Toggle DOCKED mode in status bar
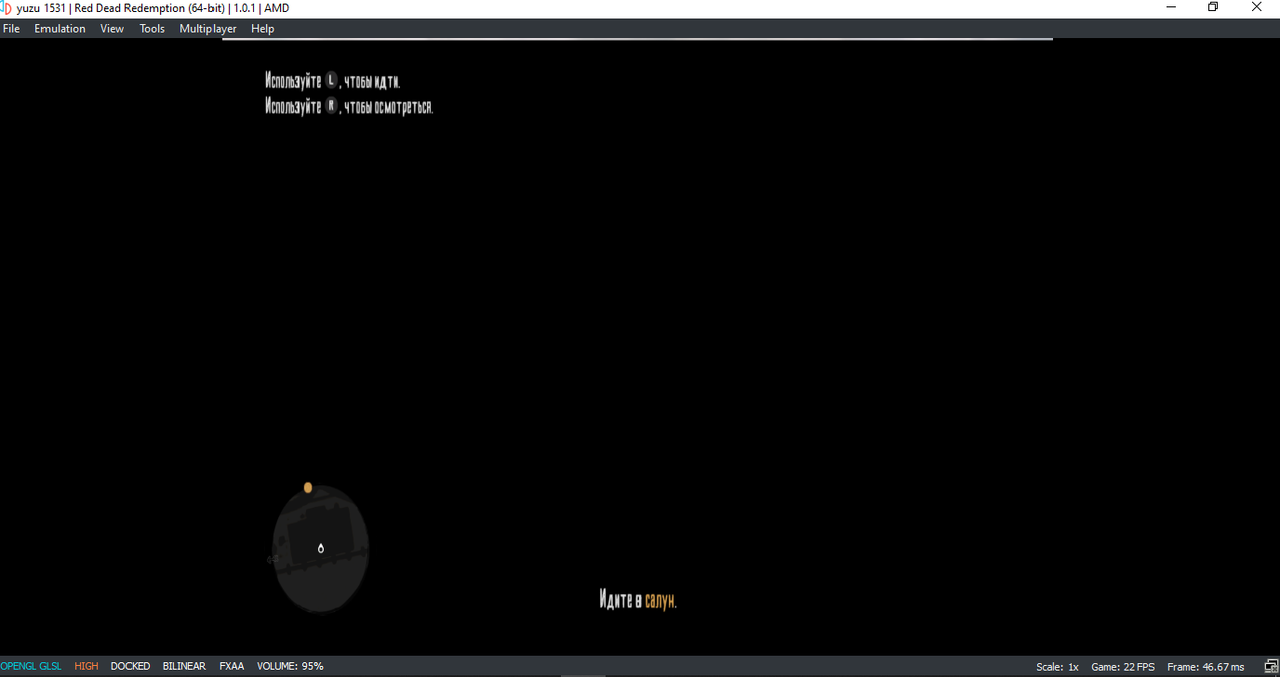The width and height of the screenshot is (1280, 677). click(130, 666)
